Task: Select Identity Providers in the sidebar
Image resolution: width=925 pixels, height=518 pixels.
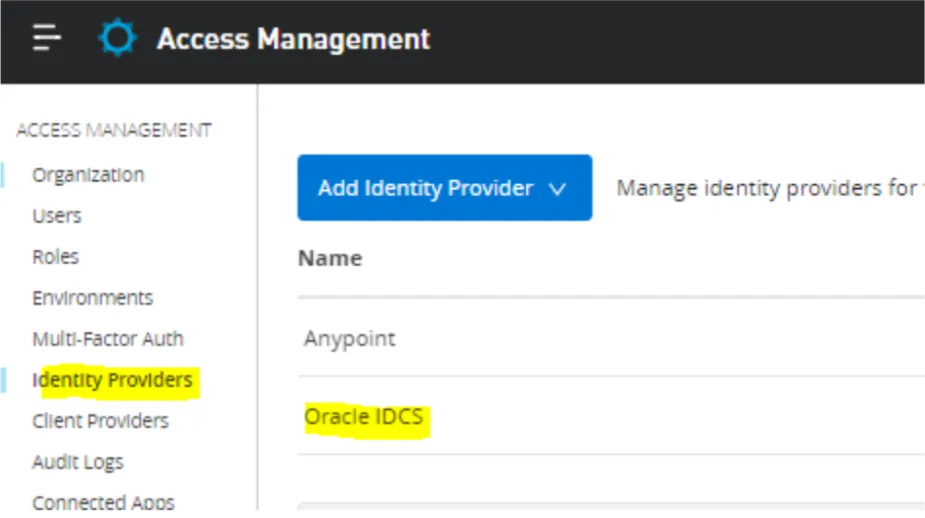Action: [113, 380]
